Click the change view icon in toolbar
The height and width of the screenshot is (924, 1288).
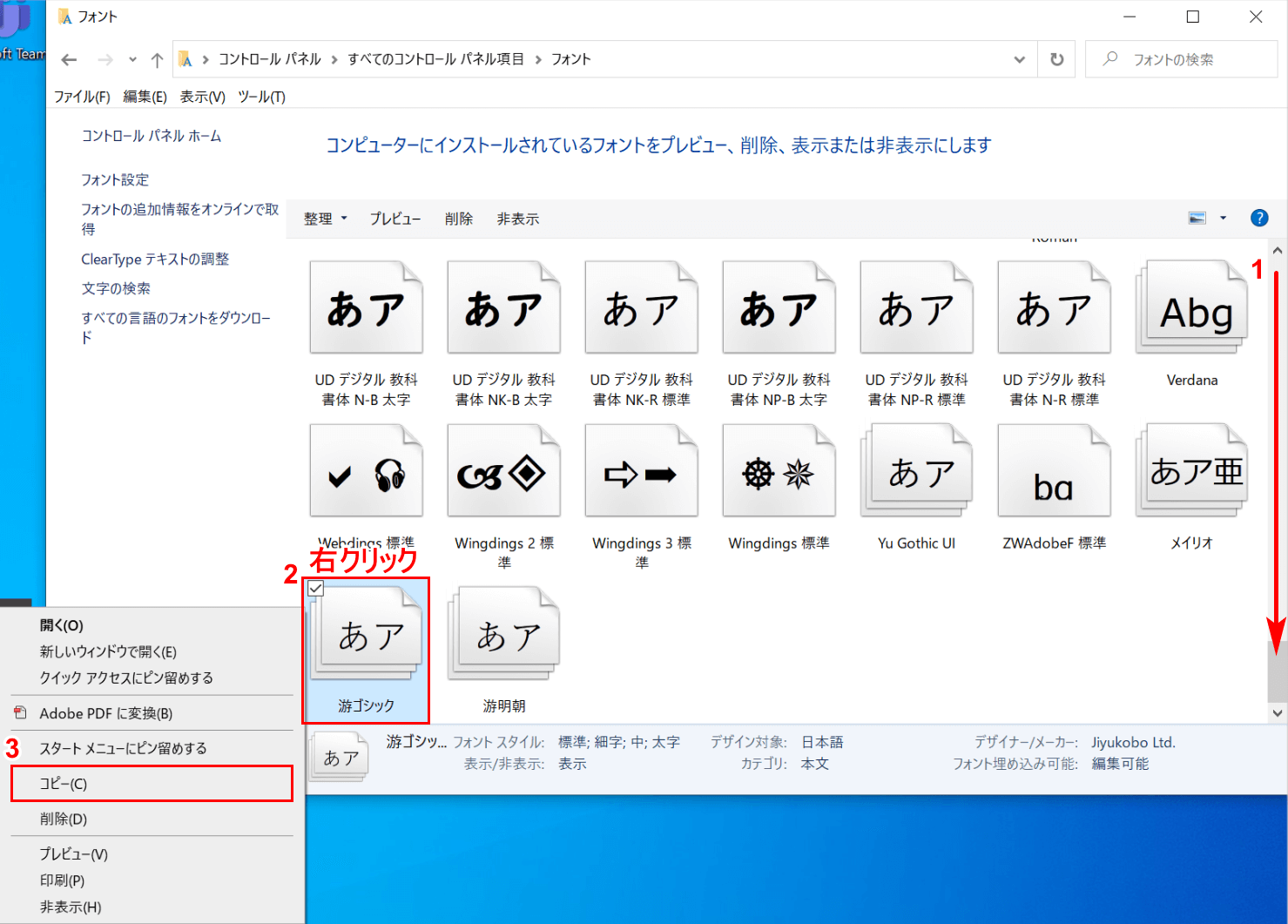click(x=1198, y=218)
